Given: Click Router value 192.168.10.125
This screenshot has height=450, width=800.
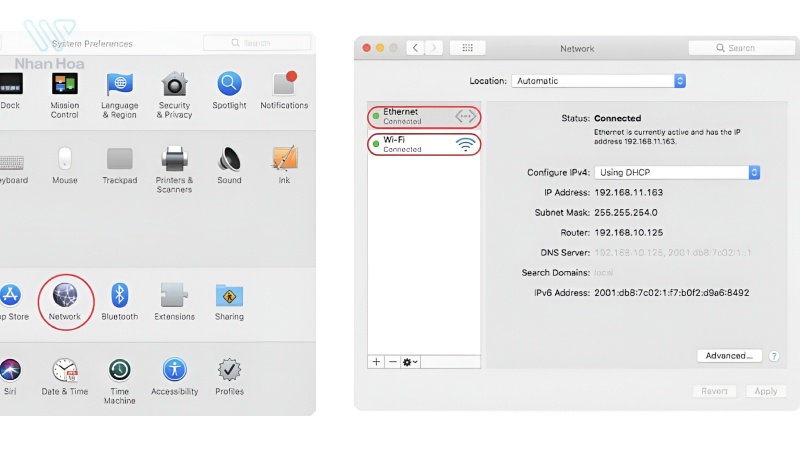Looking at the screenshot, I should [x=629, y=232].
